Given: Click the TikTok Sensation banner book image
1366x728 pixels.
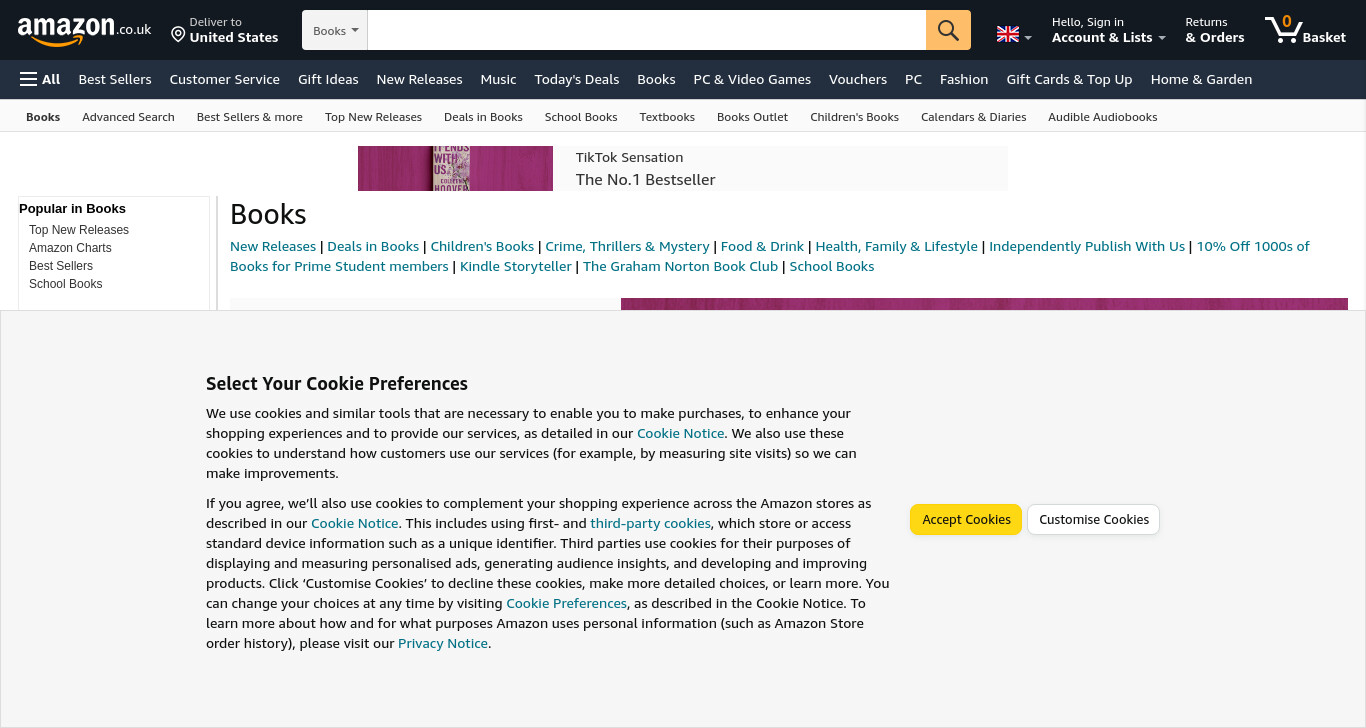Looking at the screenshot, I should tap(455, 168).
